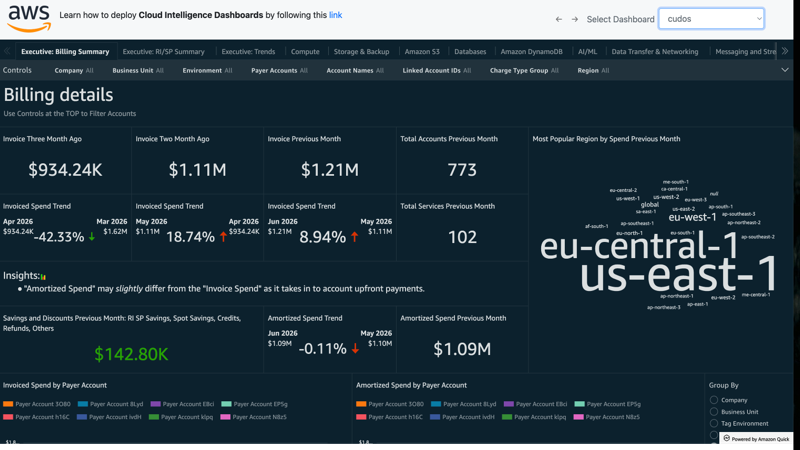800x450 pixels.
Task: Open the Select Dashboard cudos dropdown
Action: 711,19
